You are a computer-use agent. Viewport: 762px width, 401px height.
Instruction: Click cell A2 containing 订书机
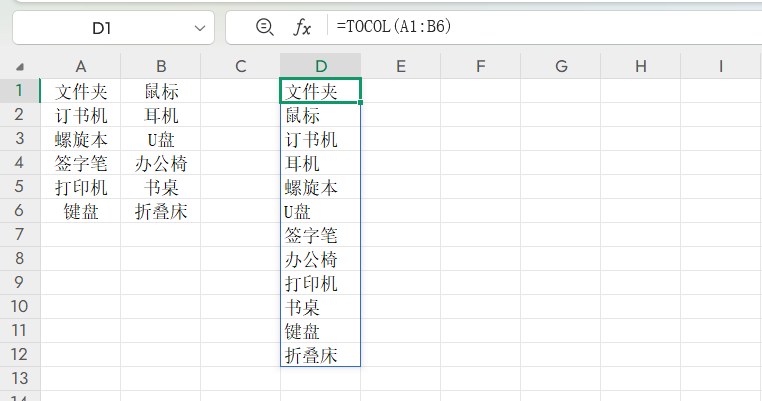[81, 115]
